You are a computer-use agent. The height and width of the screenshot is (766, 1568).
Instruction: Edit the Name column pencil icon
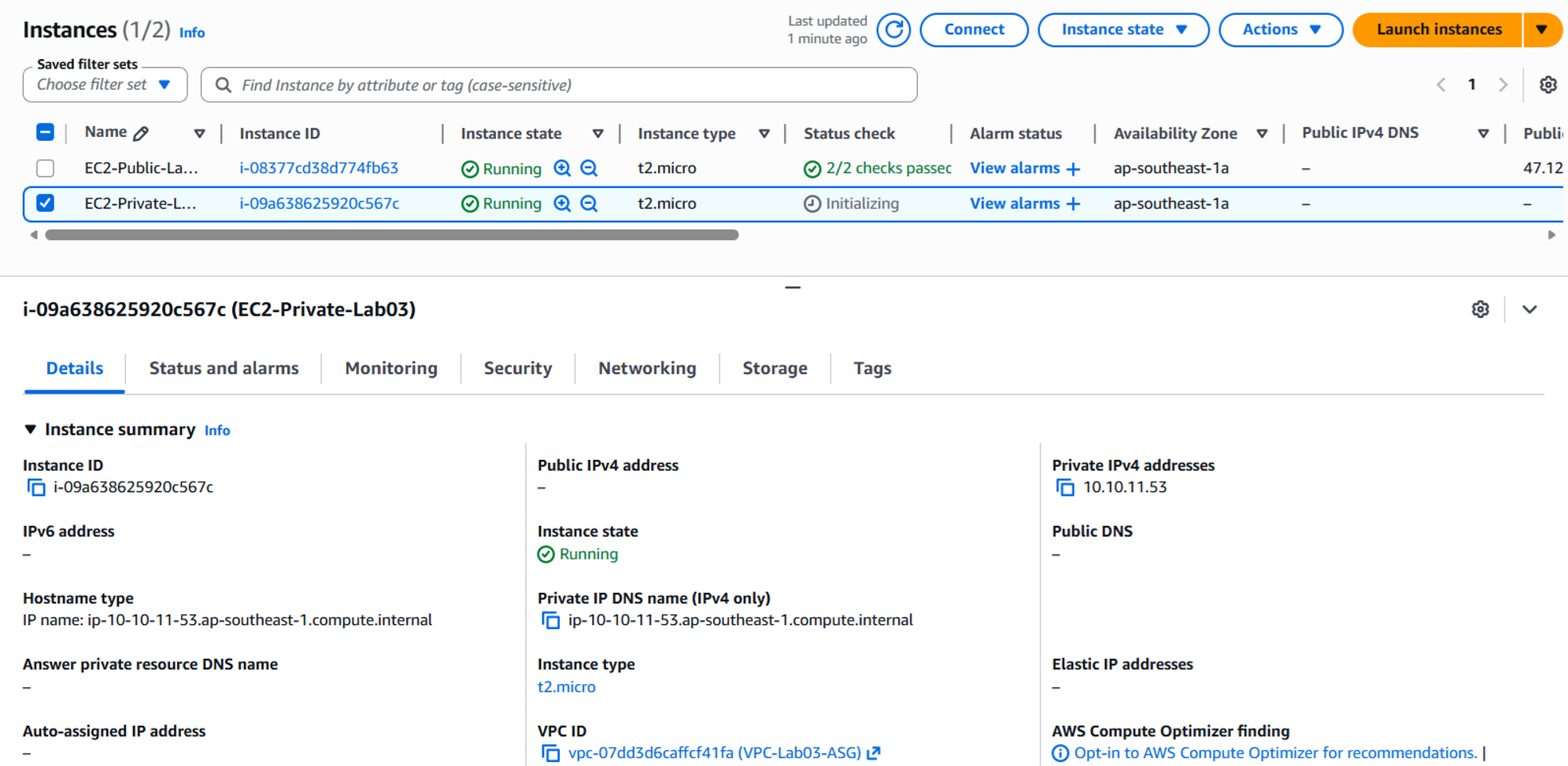coord(141,133)
